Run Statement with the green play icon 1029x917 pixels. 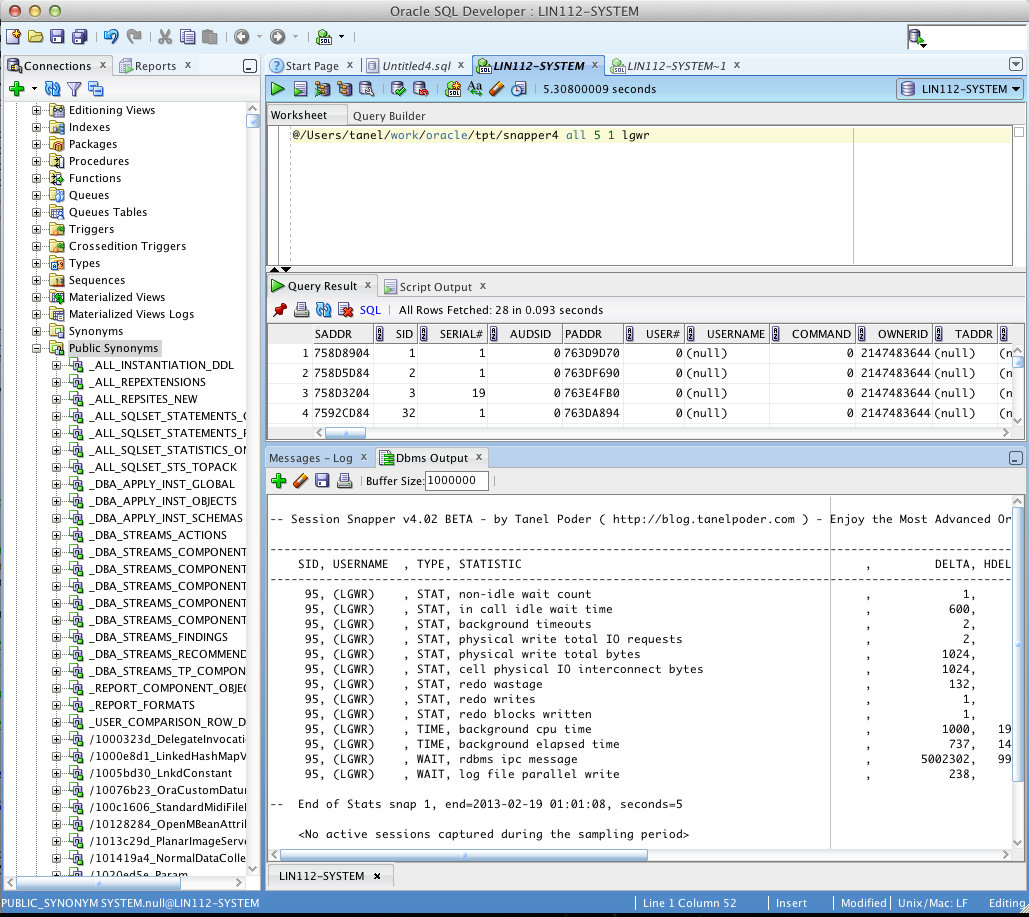[x=278, y=89]
